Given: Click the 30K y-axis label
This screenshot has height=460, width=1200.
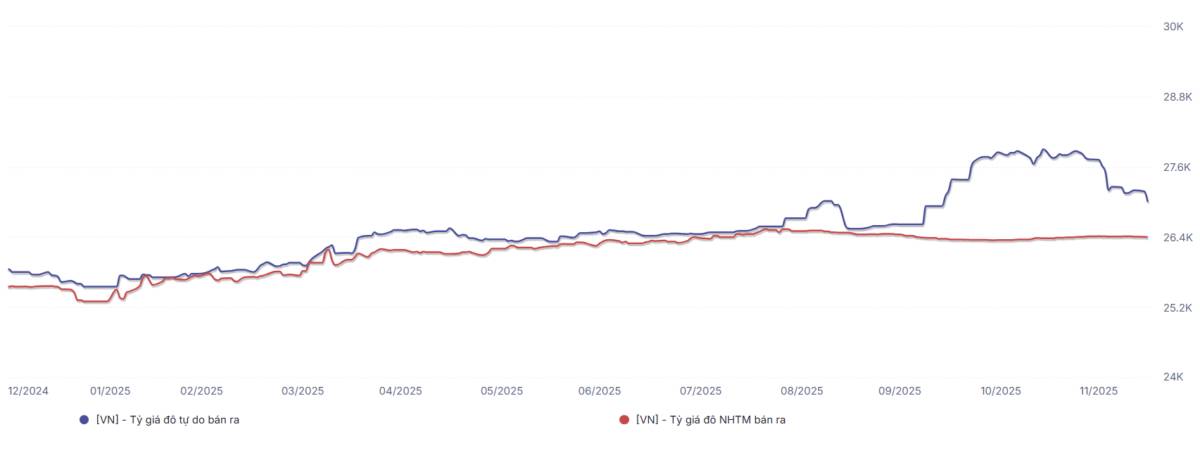Looking at the screenshot, I should click(1173, 27).
